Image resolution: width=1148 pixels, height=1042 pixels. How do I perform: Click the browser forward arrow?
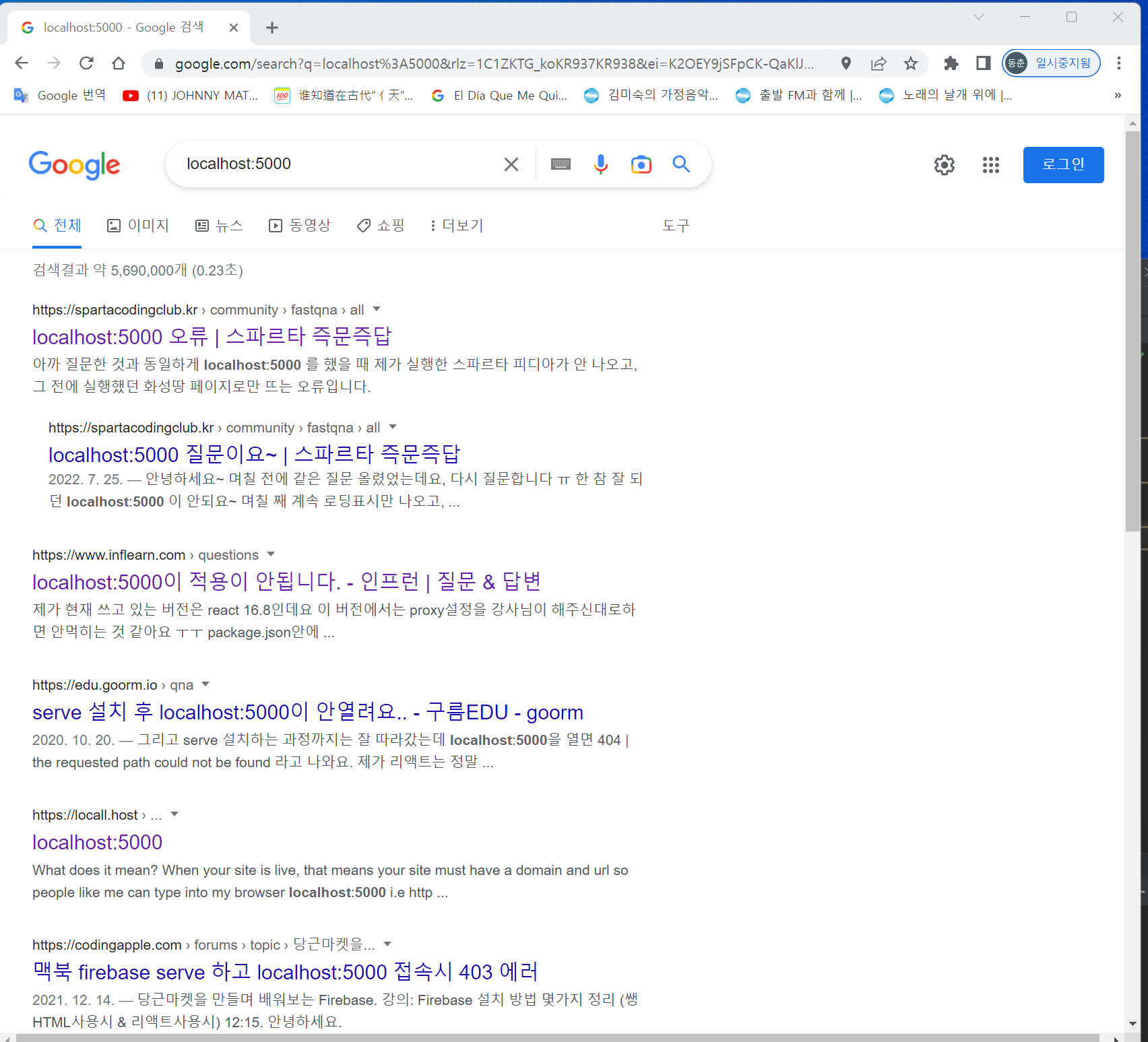point(54,63)
